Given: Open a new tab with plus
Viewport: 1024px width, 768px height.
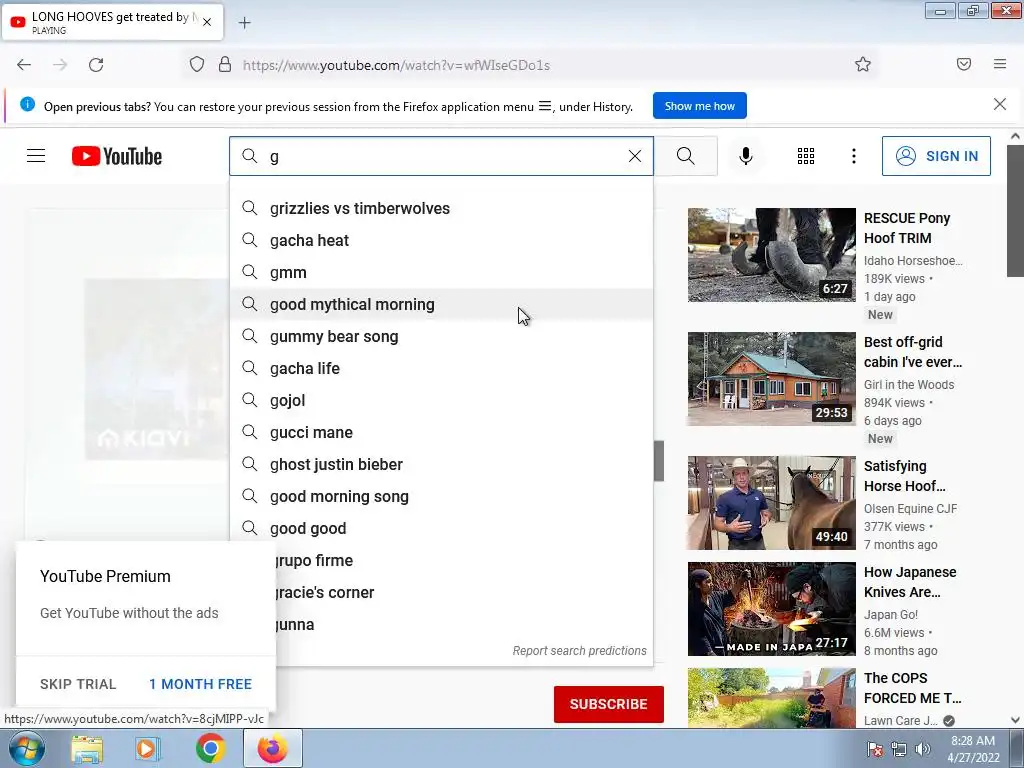Looking at the screenshot, I should pyautogui.click(x=244, y=23).
